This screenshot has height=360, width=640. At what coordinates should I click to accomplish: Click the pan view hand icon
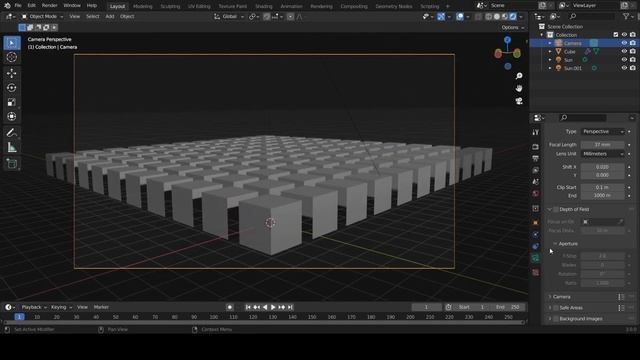519,88
